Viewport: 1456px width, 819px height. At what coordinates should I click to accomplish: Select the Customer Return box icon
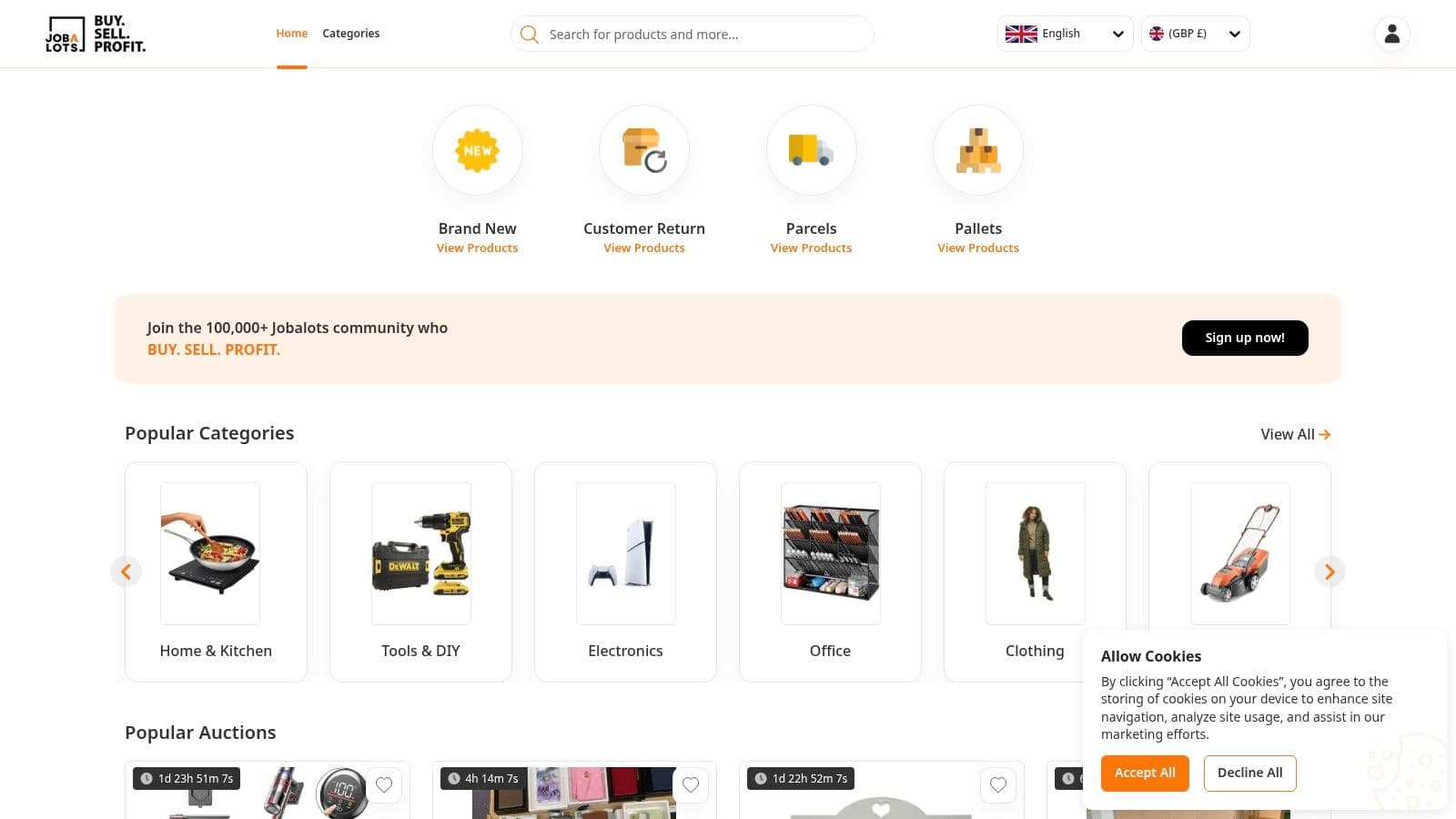643,150
